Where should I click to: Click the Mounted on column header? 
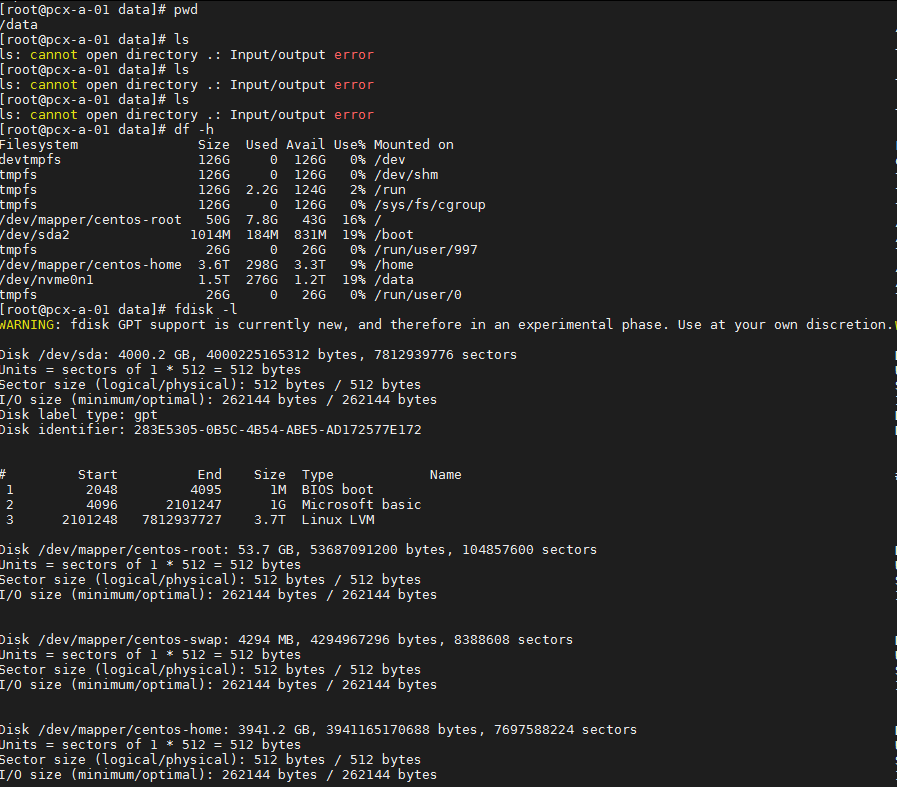pos(413,145)
